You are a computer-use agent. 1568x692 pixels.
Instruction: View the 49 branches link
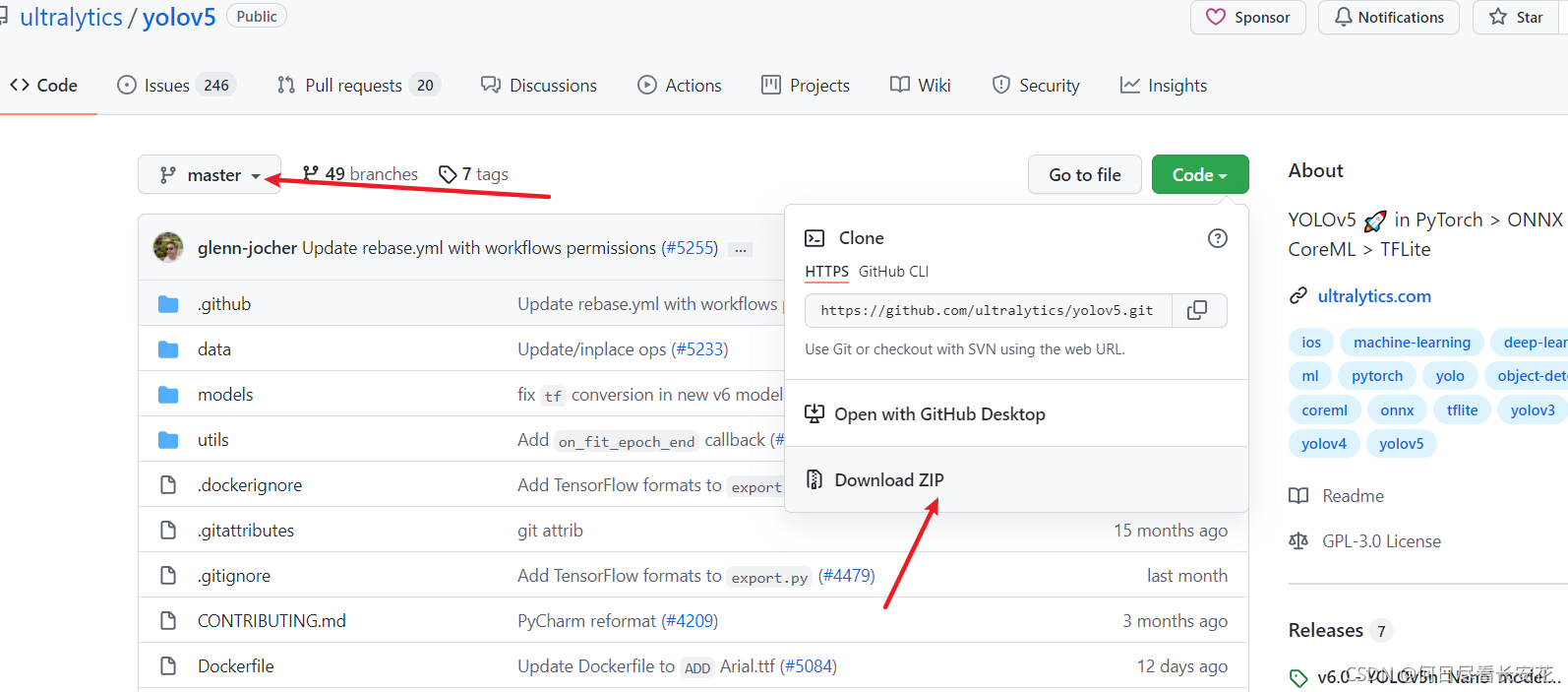tap(360, 174)
